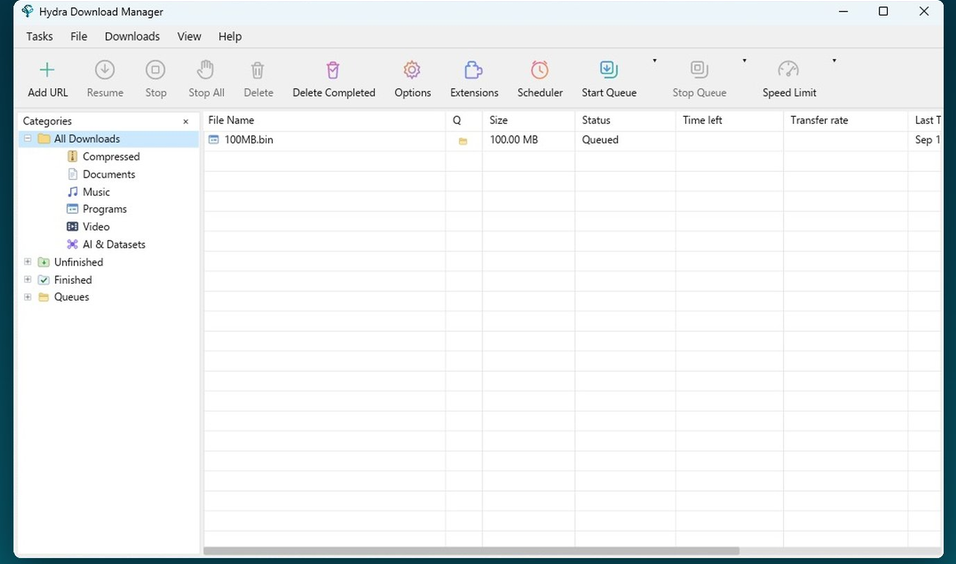Expand the Unfinished tree node
The height and width of the screenshot is (564, 957).
coord(27,261)
